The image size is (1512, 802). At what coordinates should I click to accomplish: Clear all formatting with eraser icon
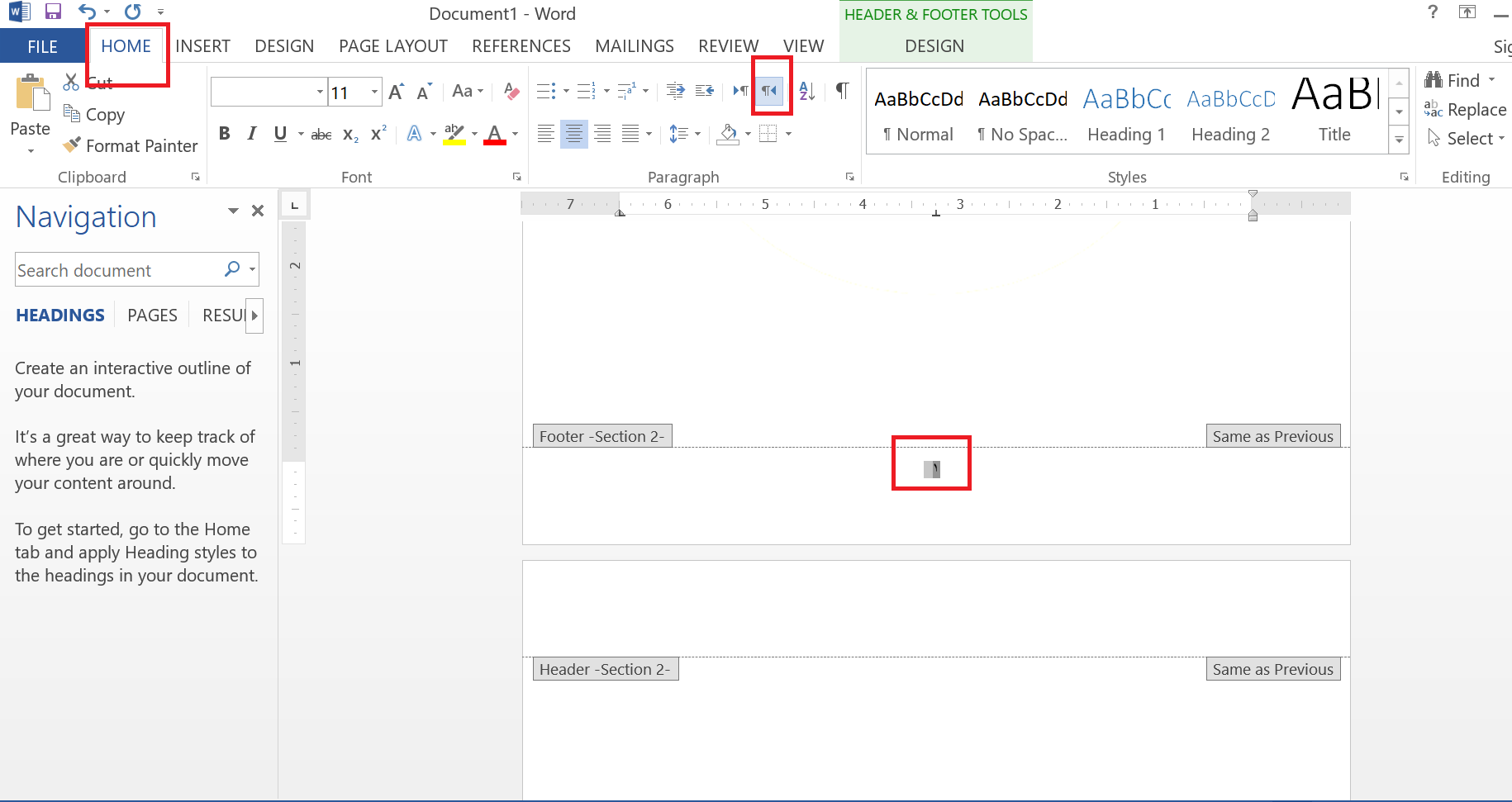pos(511,92)
